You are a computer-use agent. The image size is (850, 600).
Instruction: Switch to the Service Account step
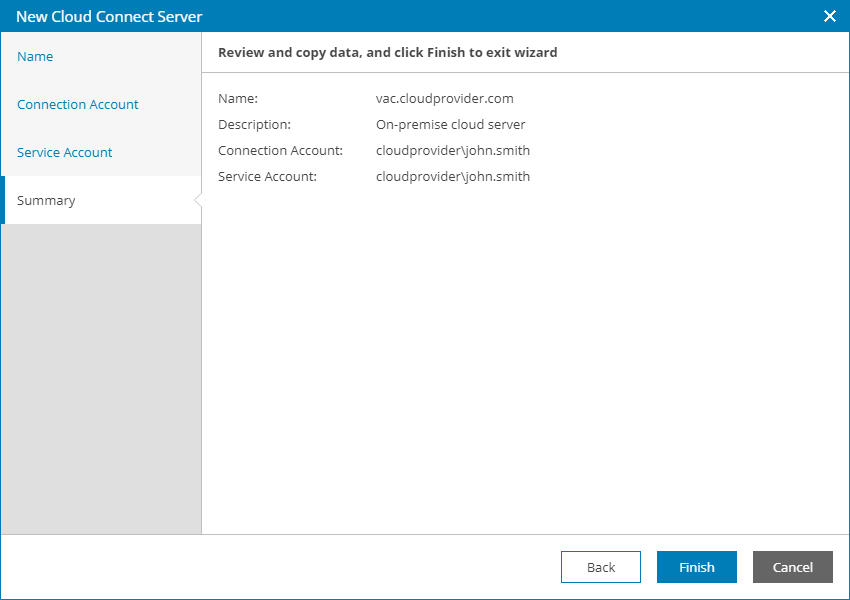pos(65,153)
